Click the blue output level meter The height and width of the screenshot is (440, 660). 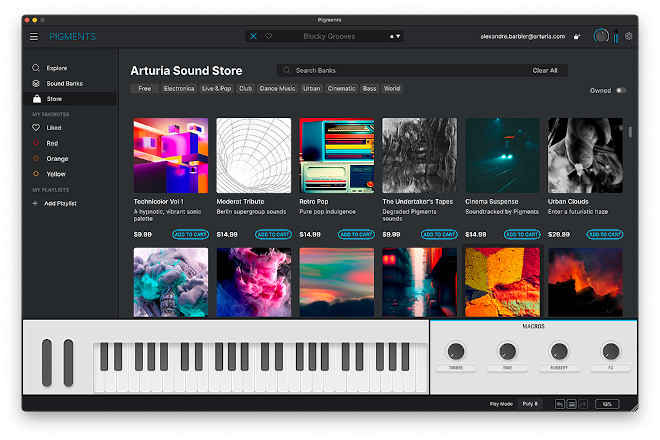(615, 36)
